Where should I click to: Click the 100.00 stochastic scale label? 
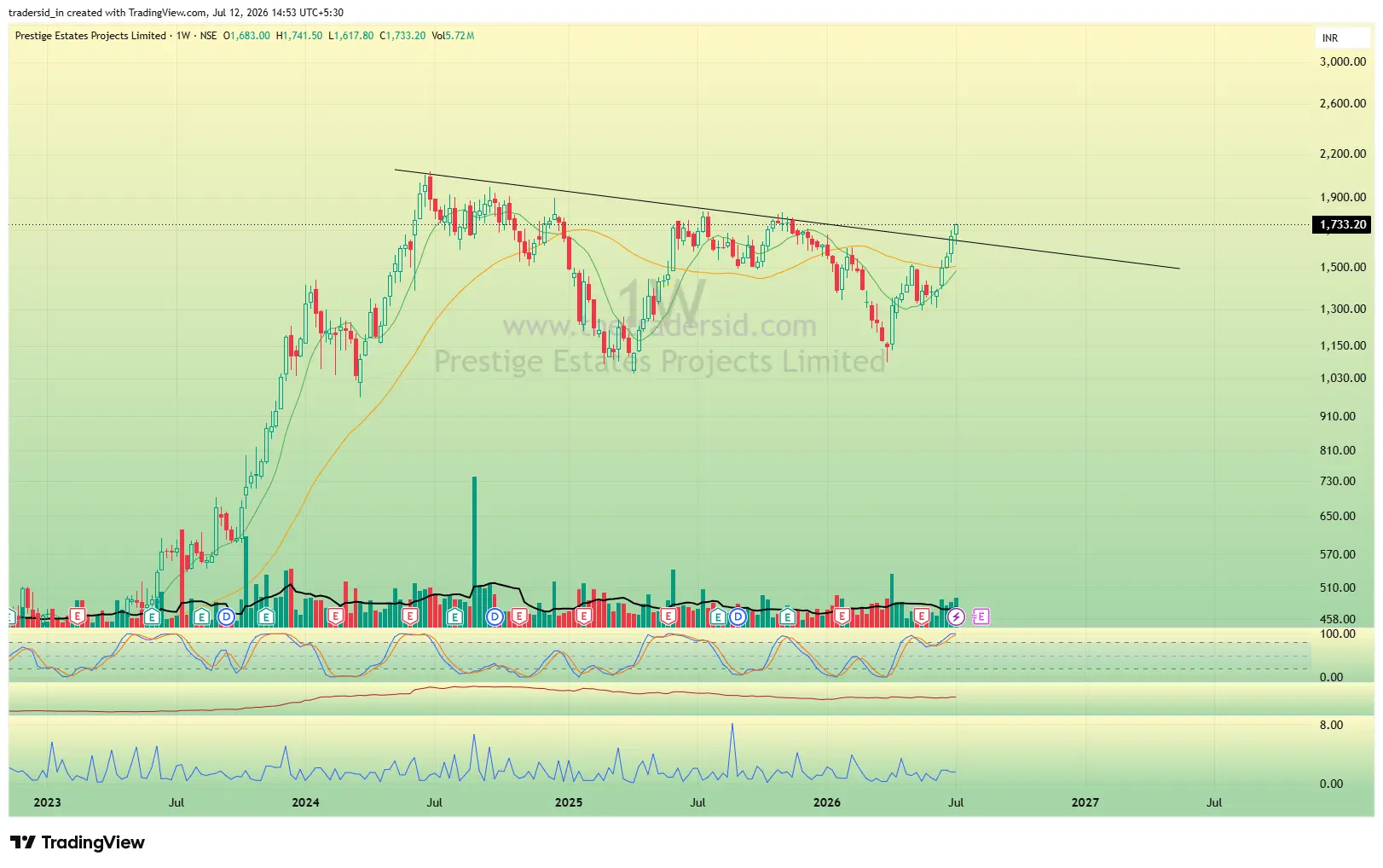tap(1337, 634)
